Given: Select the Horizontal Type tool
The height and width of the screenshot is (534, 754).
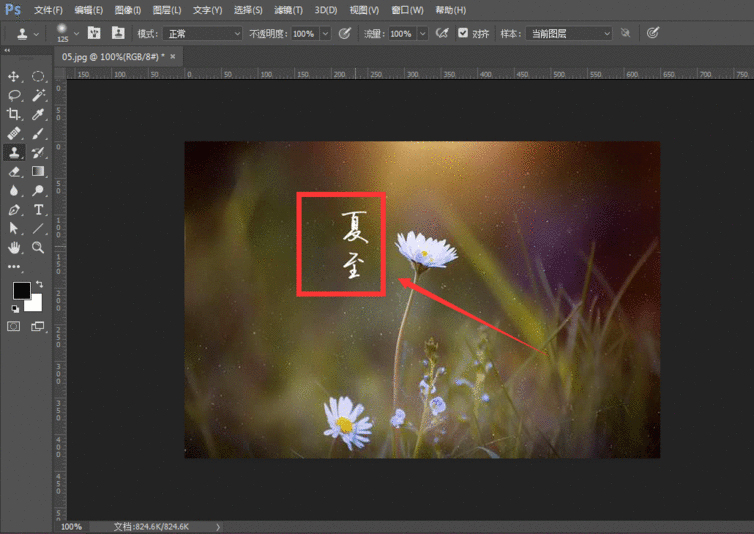Looking at the screenshot, I should (x=38, y=209).
